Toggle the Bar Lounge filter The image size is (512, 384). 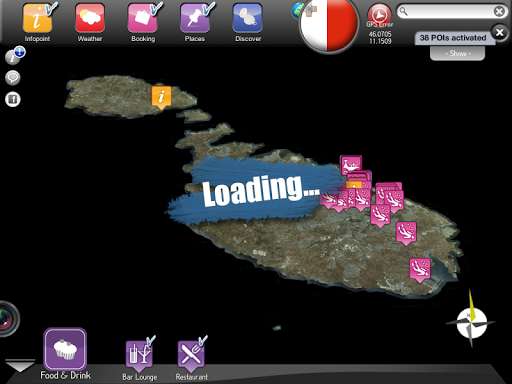point(140,355)
